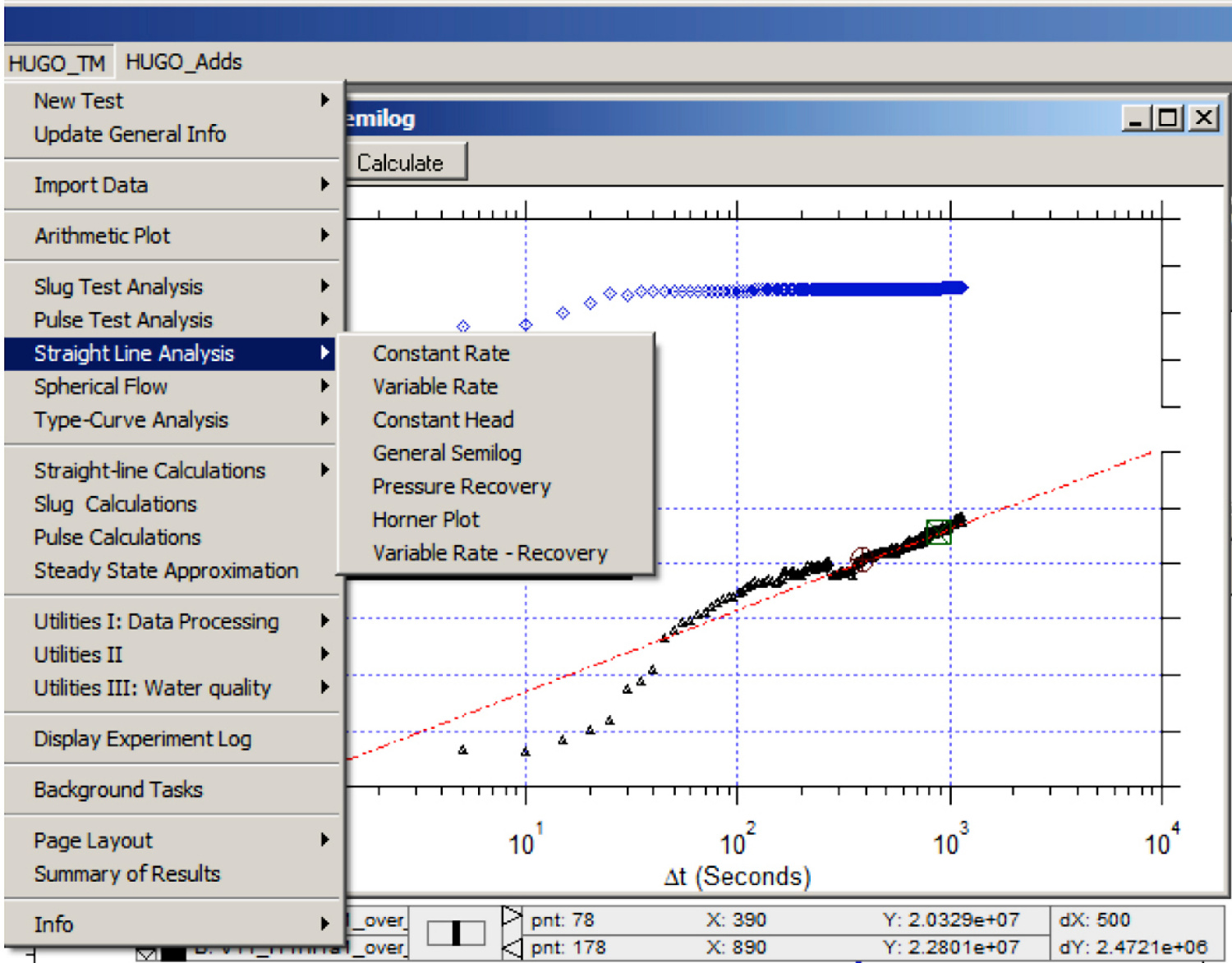Expand Straight-line Calculations submenu

(172, 470)
